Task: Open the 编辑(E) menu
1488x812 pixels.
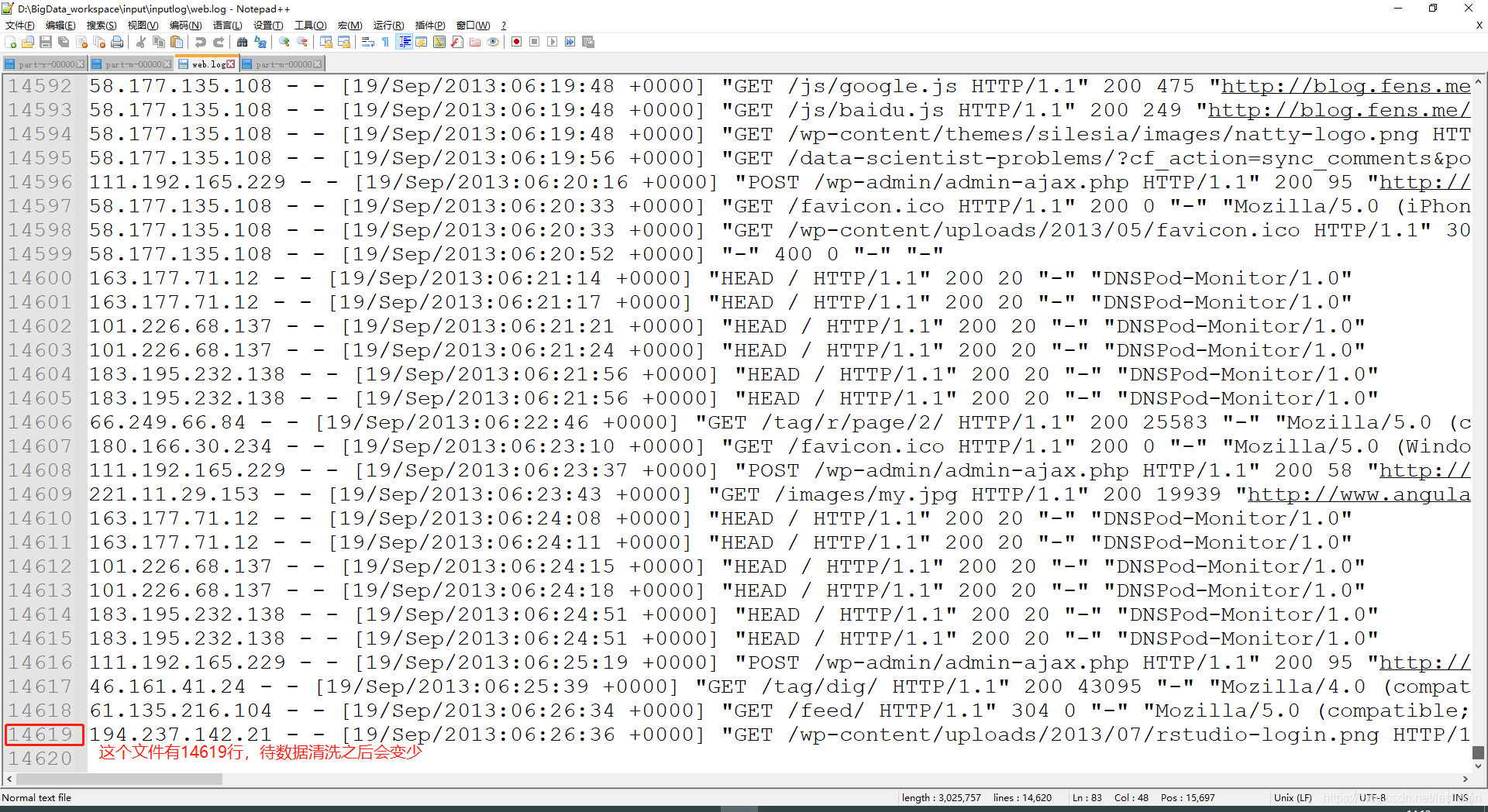Action: click(60, 26)
